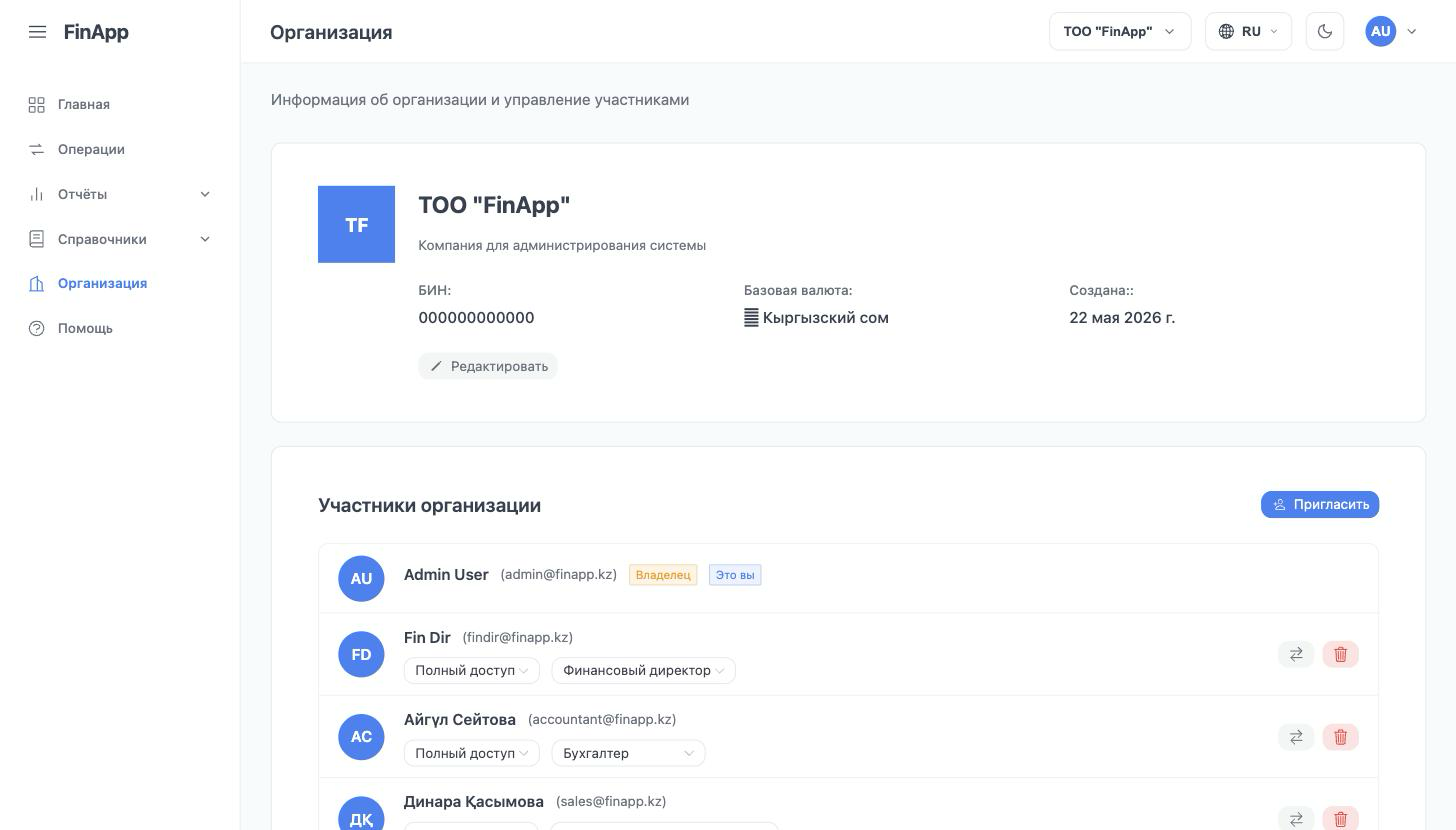Click the accountant@finapp.kz email text
1456x830 pixels.
pos(602,719)
